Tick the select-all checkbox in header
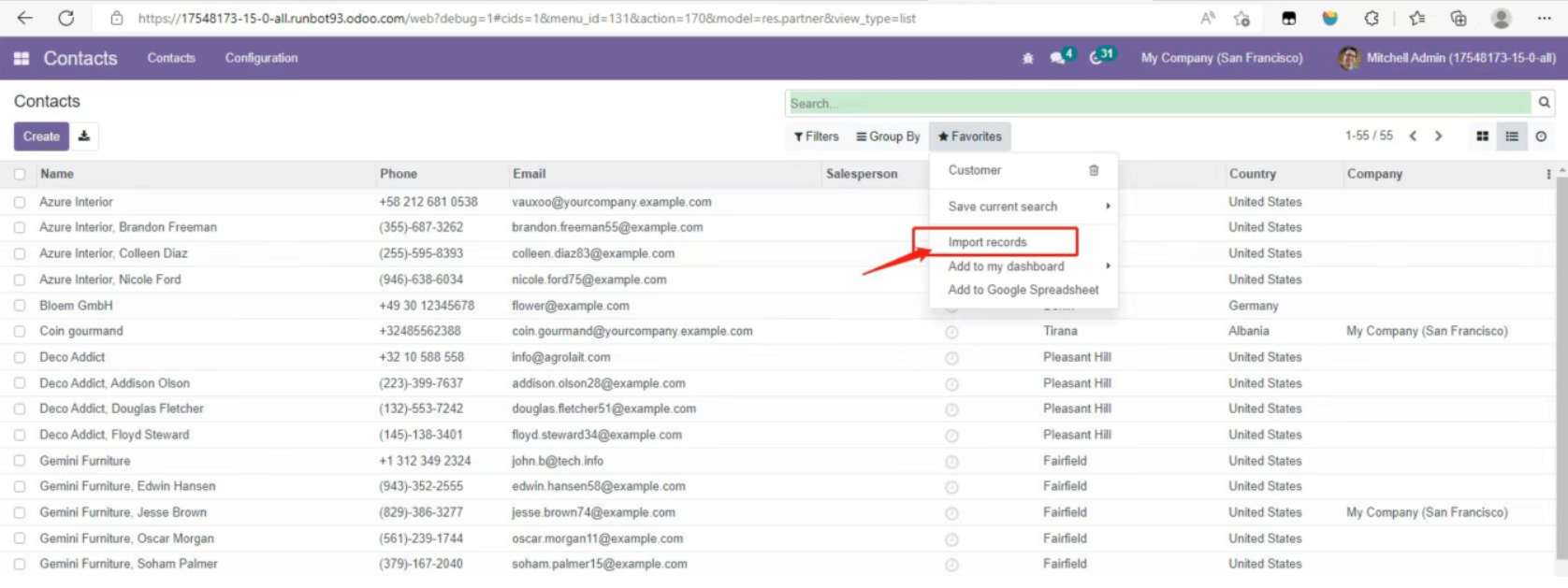Viewport: 1568px width, 588px height. 20,174
